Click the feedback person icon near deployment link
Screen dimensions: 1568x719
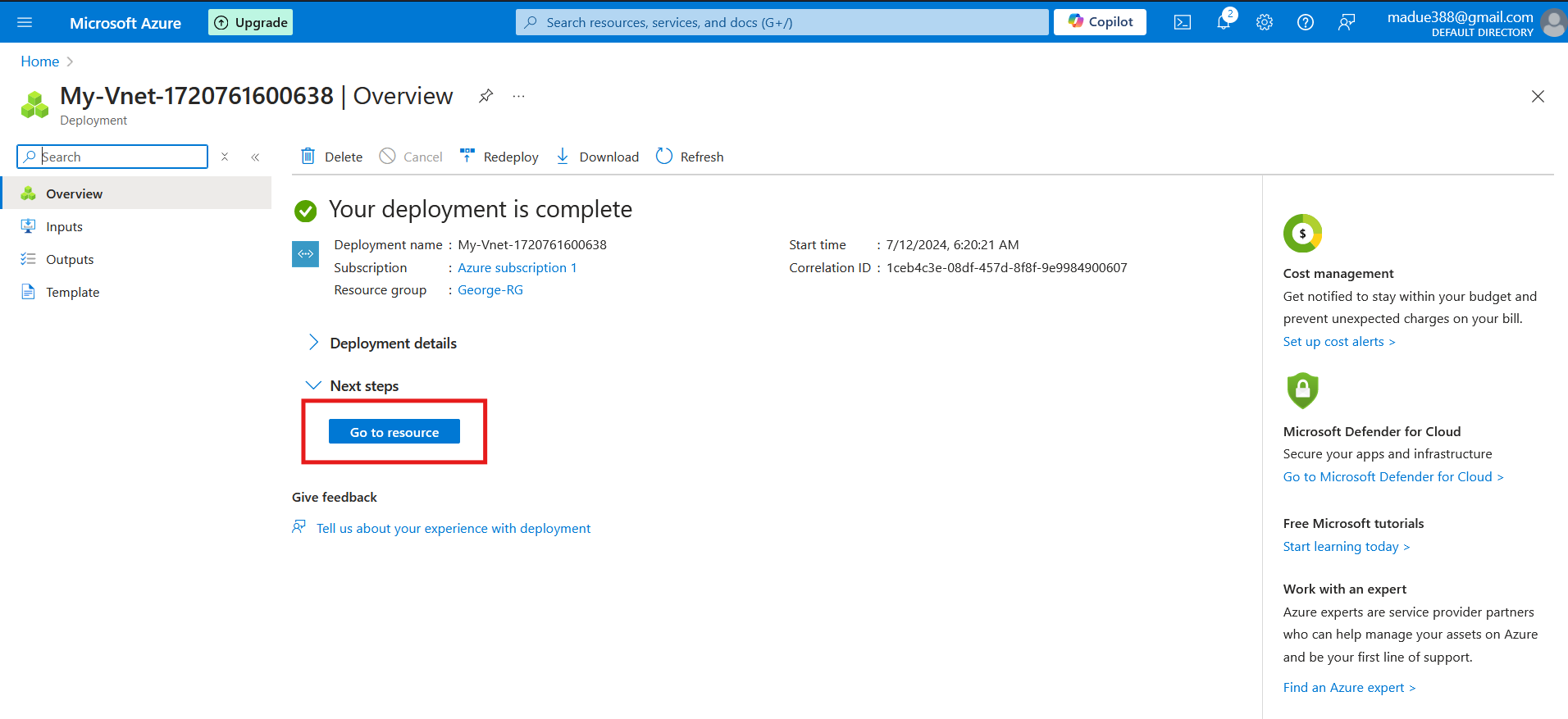(299, 527)
